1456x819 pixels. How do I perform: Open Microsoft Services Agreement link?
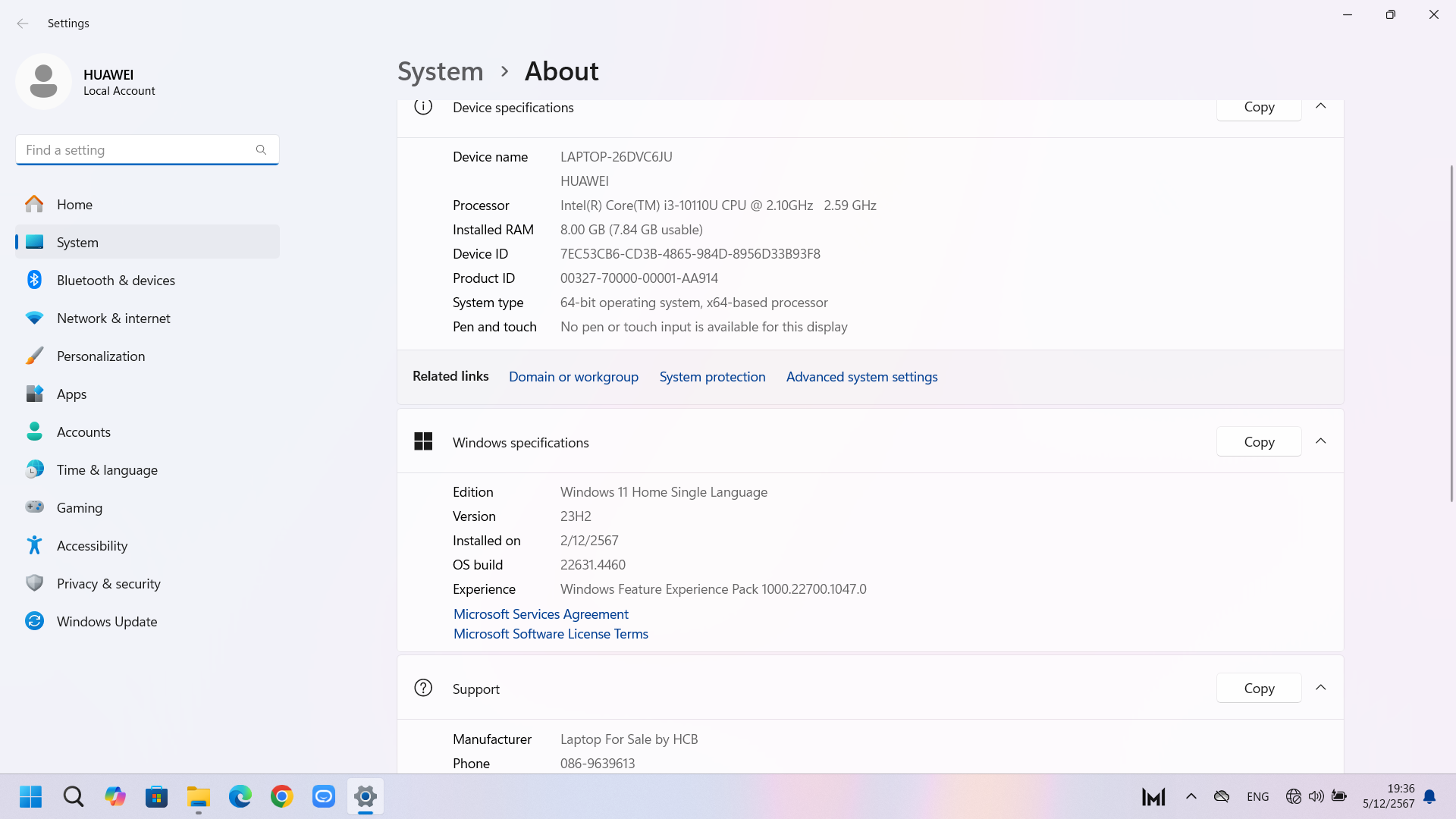[541, 614]
